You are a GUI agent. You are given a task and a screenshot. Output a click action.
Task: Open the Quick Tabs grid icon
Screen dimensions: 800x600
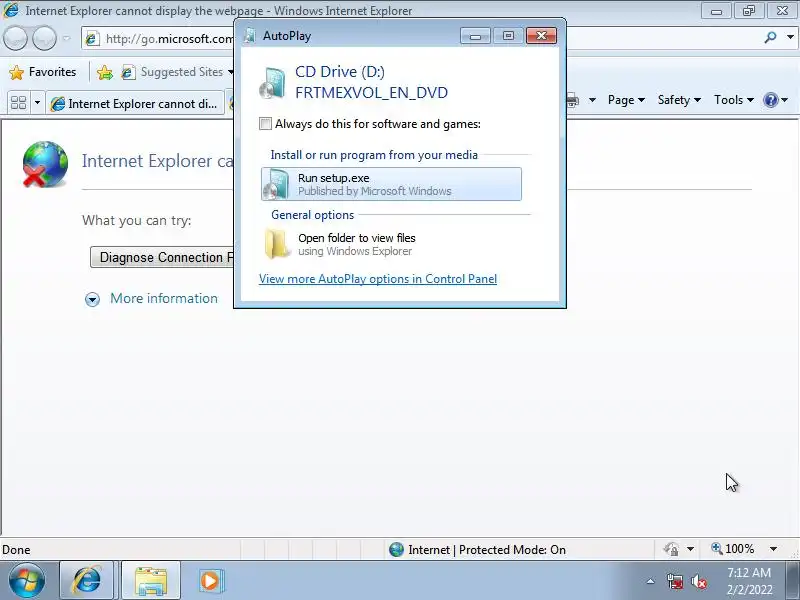pyautogui.click(x=18, y=103)
